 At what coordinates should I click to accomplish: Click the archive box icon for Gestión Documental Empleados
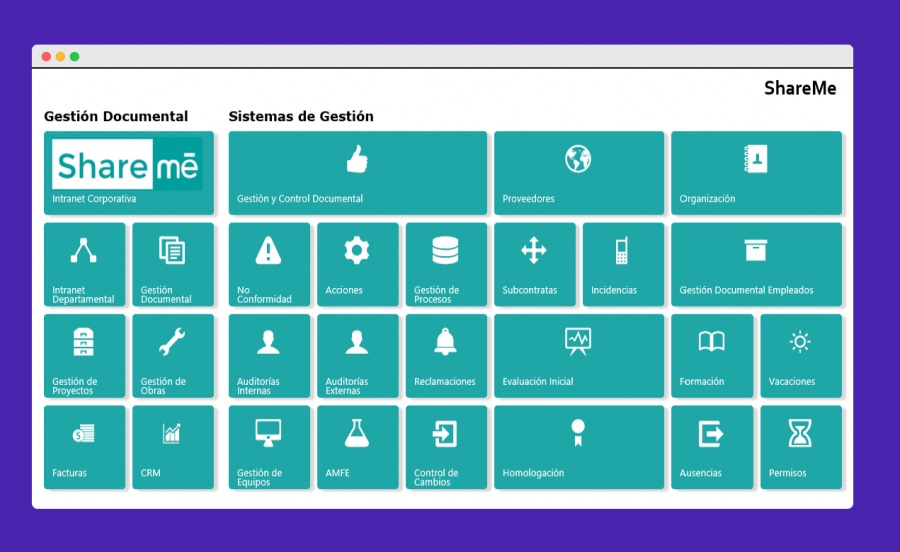coord(756,250)
